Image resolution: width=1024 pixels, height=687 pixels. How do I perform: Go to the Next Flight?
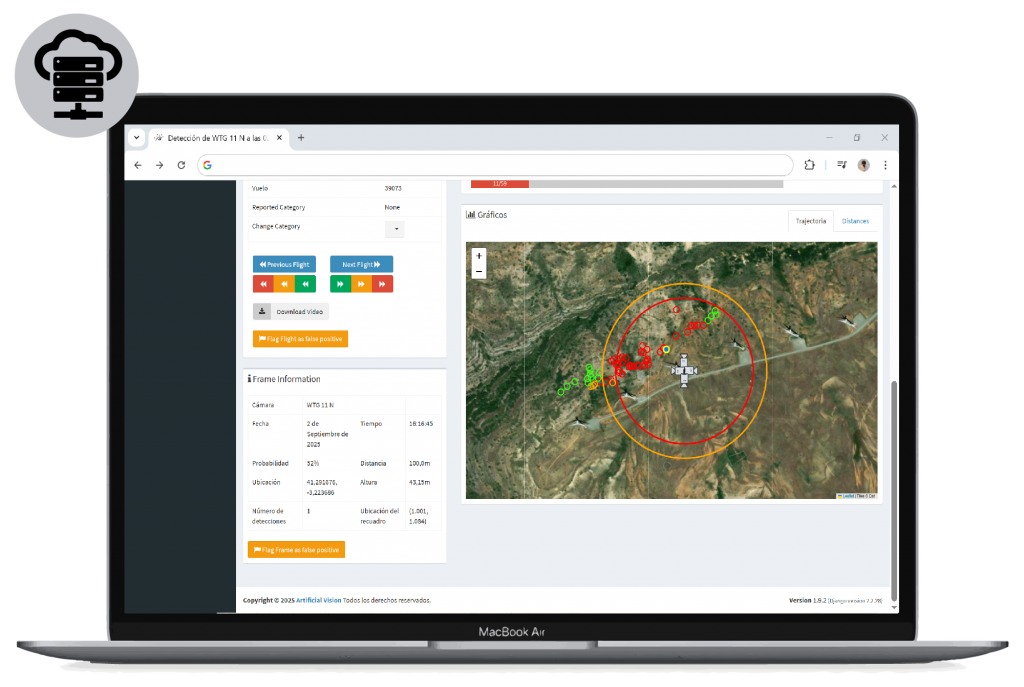click(361, 264)
